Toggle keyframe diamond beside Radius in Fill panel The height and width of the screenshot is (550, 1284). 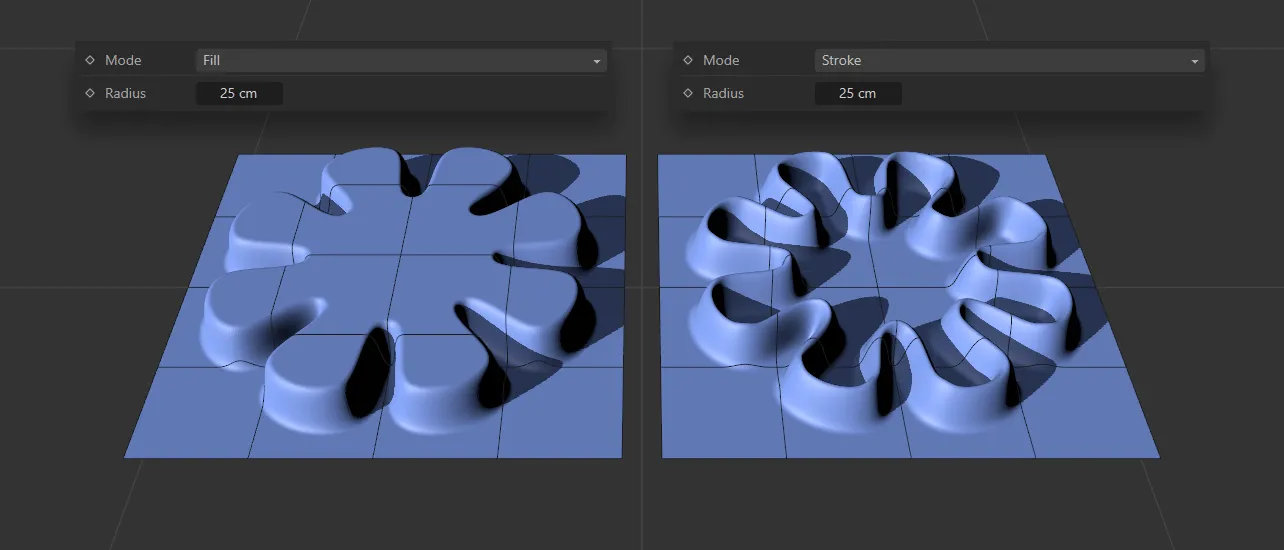tap(90, 93)
